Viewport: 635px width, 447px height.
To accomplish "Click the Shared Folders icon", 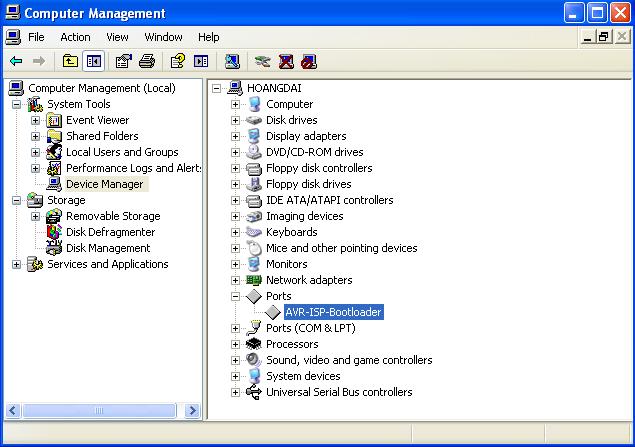I will pyautogui.click(x=54, y=136).
